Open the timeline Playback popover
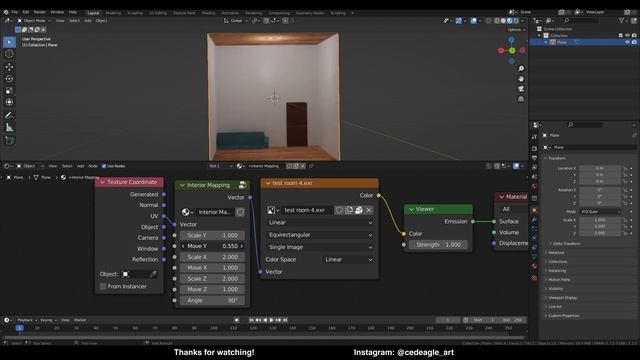640x360 pixels. point(27,320)
